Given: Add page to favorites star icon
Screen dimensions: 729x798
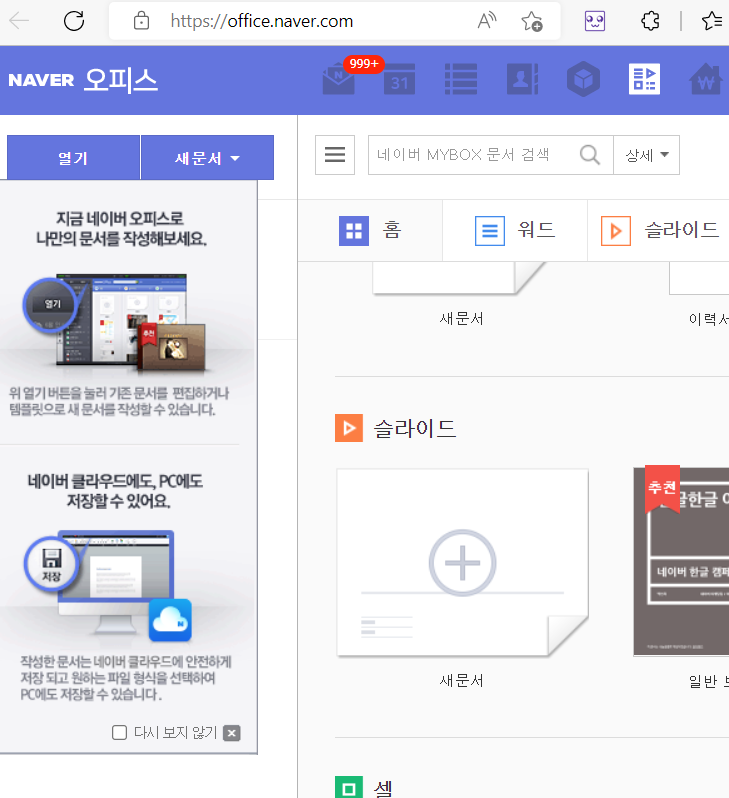Looking at the screenshot, I should coord(531,21).
